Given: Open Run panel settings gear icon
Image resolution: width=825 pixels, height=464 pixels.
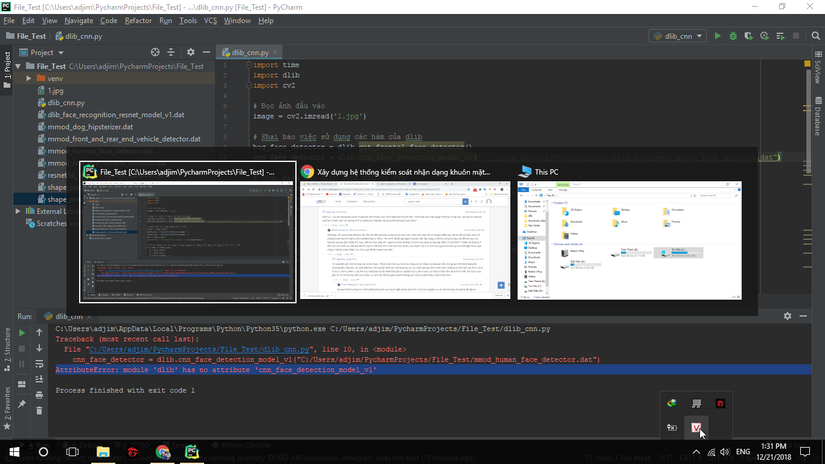Looking at the screenshot, I should pos(787,316).
